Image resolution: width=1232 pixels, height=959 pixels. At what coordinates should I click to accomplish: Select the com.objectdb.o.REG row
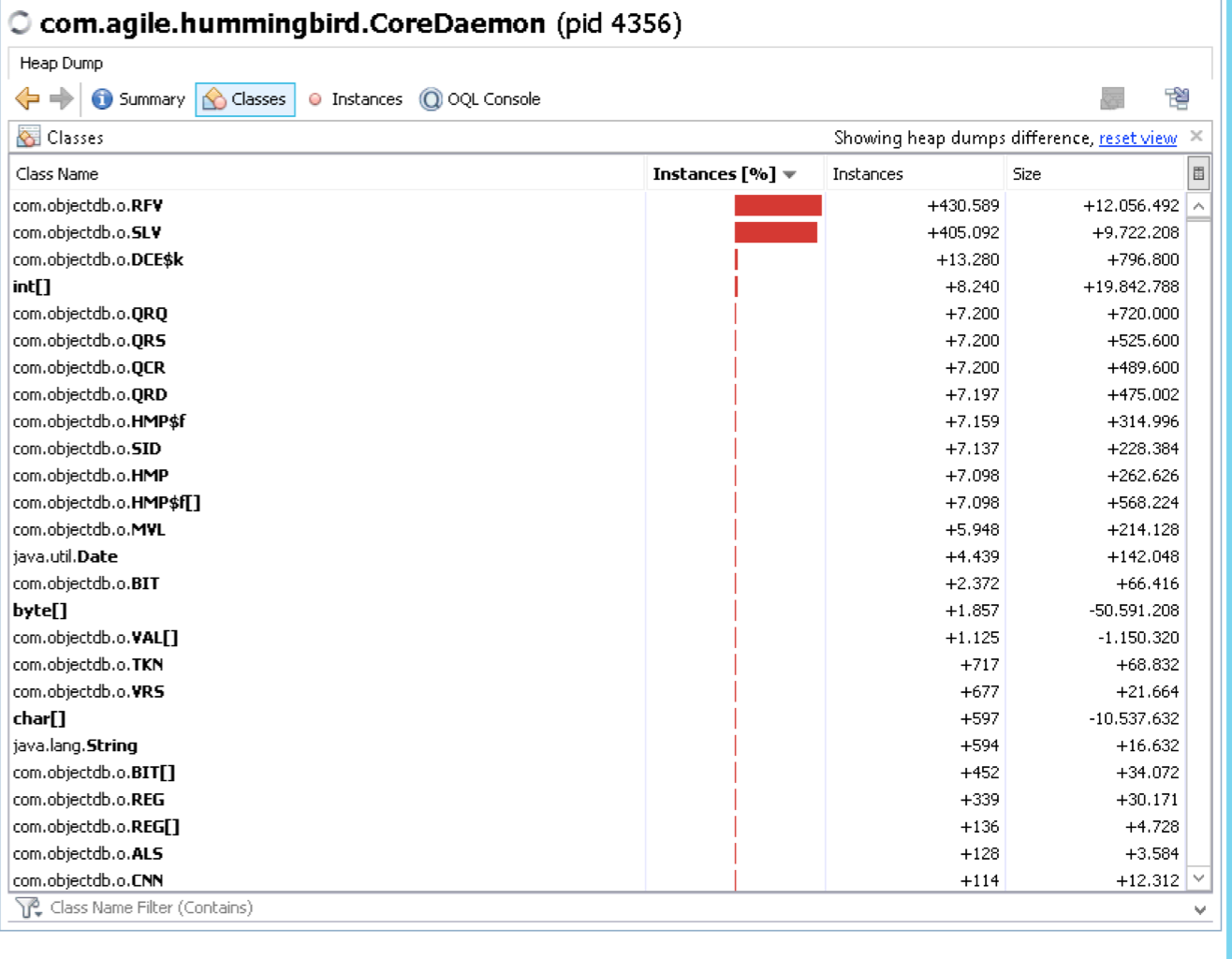point(597,800)
